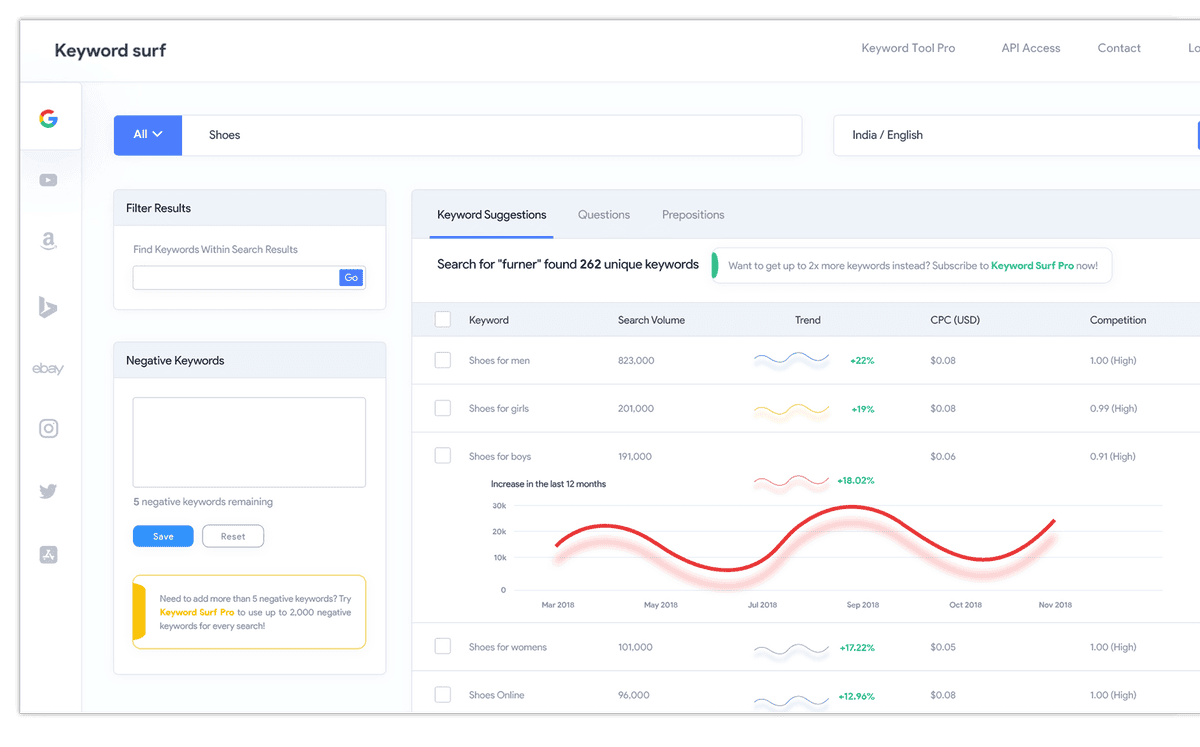The width and height of the screenshot is (1200, 747).
Task: Select the Twitter source icon
Action: 47,491
